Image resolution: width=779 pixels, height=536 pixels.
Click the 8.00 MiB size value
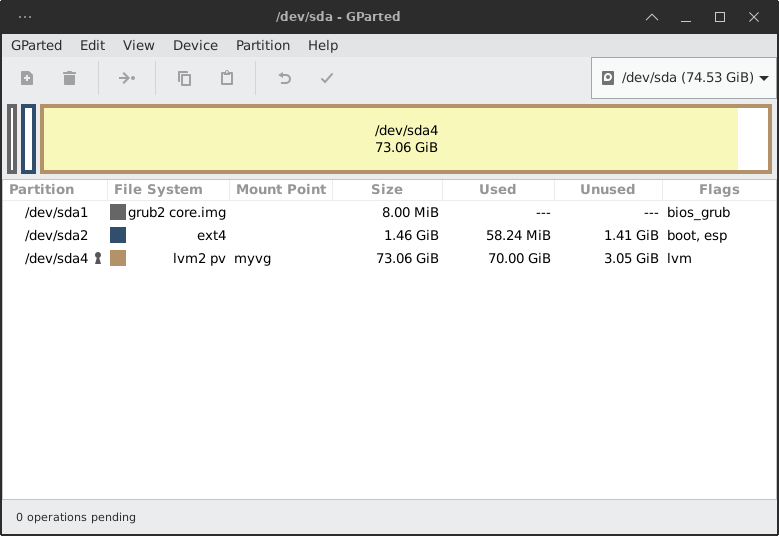pos(410,213)
